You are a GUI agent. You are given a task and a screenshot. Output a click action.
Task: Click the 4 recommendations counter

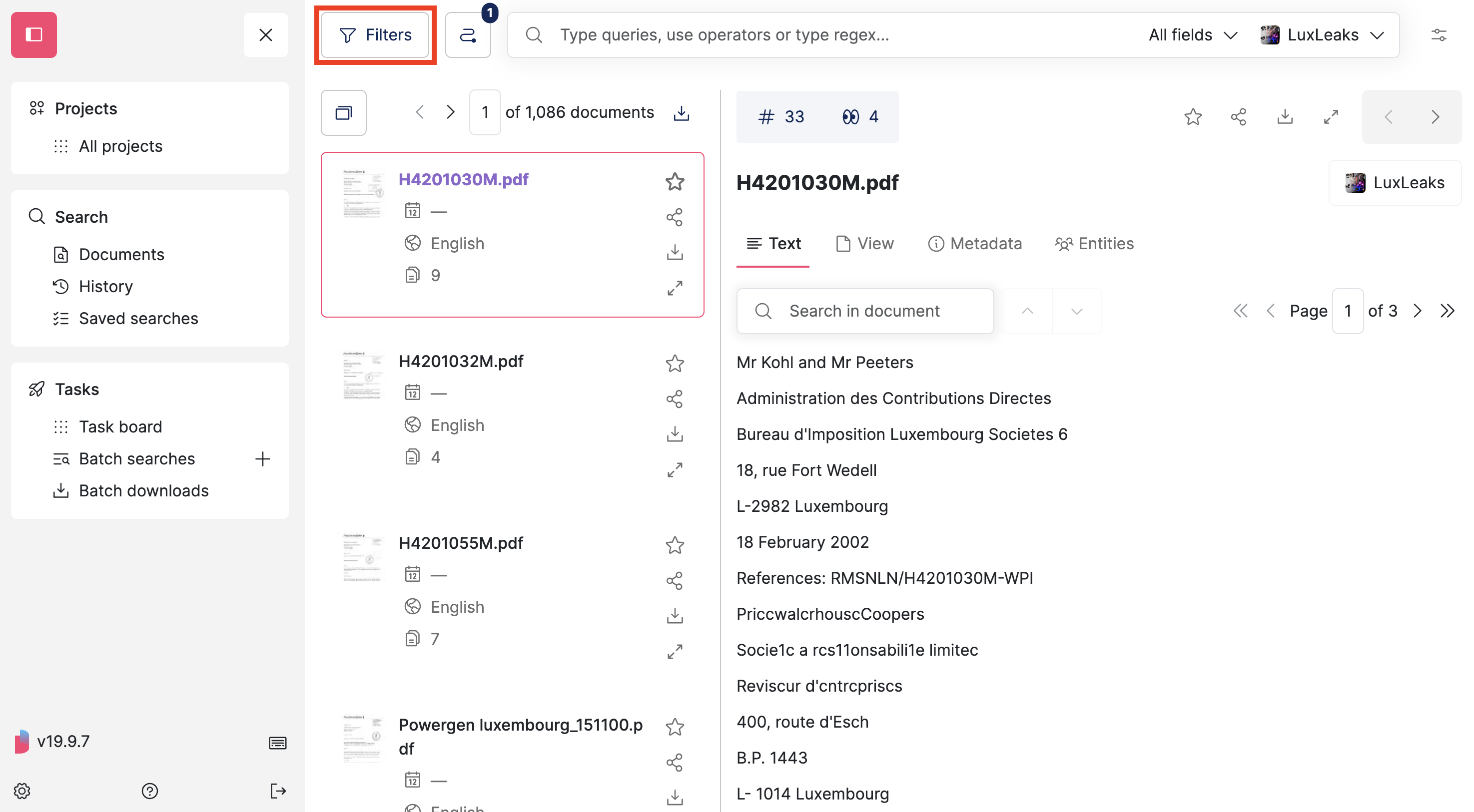point(859,117)
